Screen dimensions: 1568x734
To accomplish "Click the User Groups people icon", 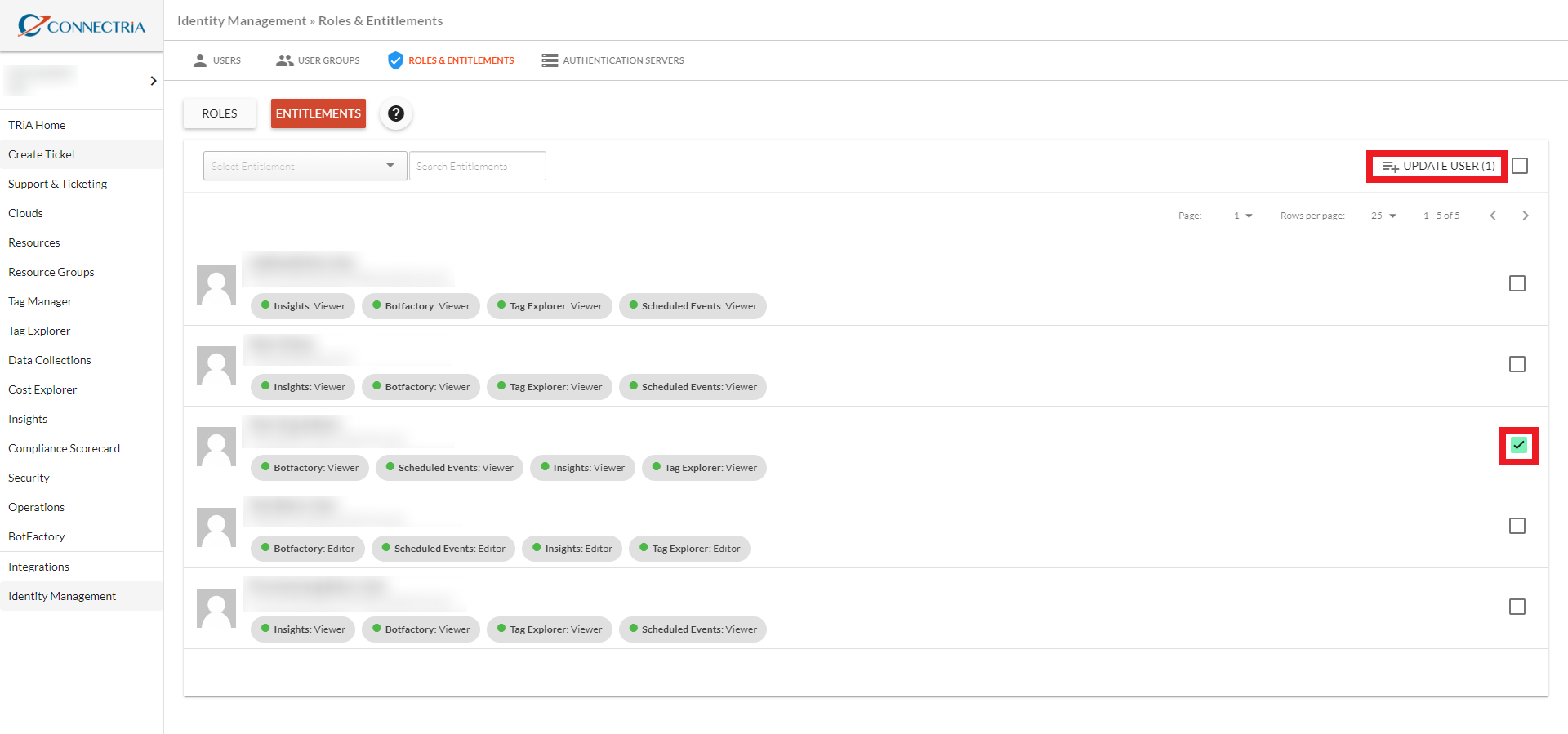I will [x=284, y=60].
